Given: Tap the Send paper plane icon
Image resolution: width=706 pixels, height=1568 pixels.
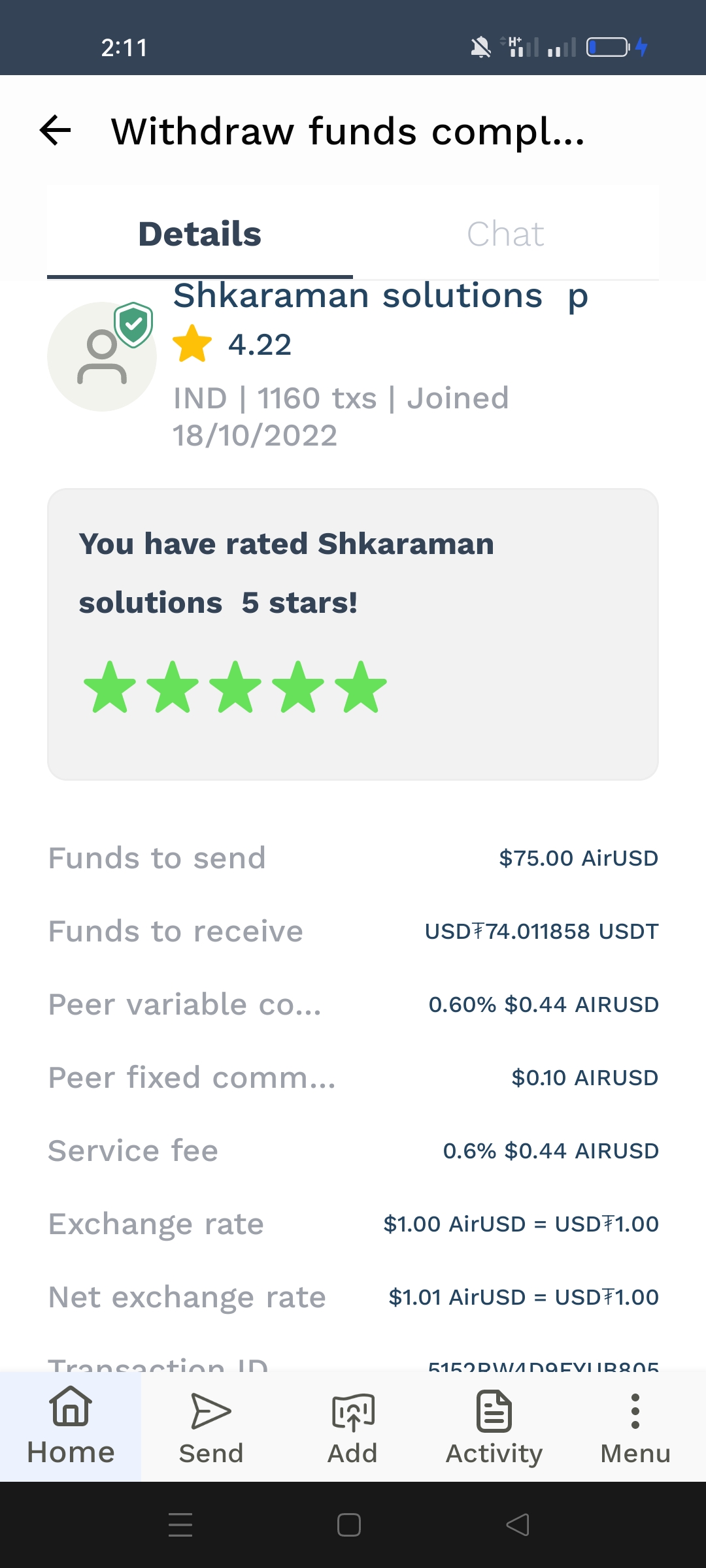Looking at the screenshot, I should (210, 1411).
